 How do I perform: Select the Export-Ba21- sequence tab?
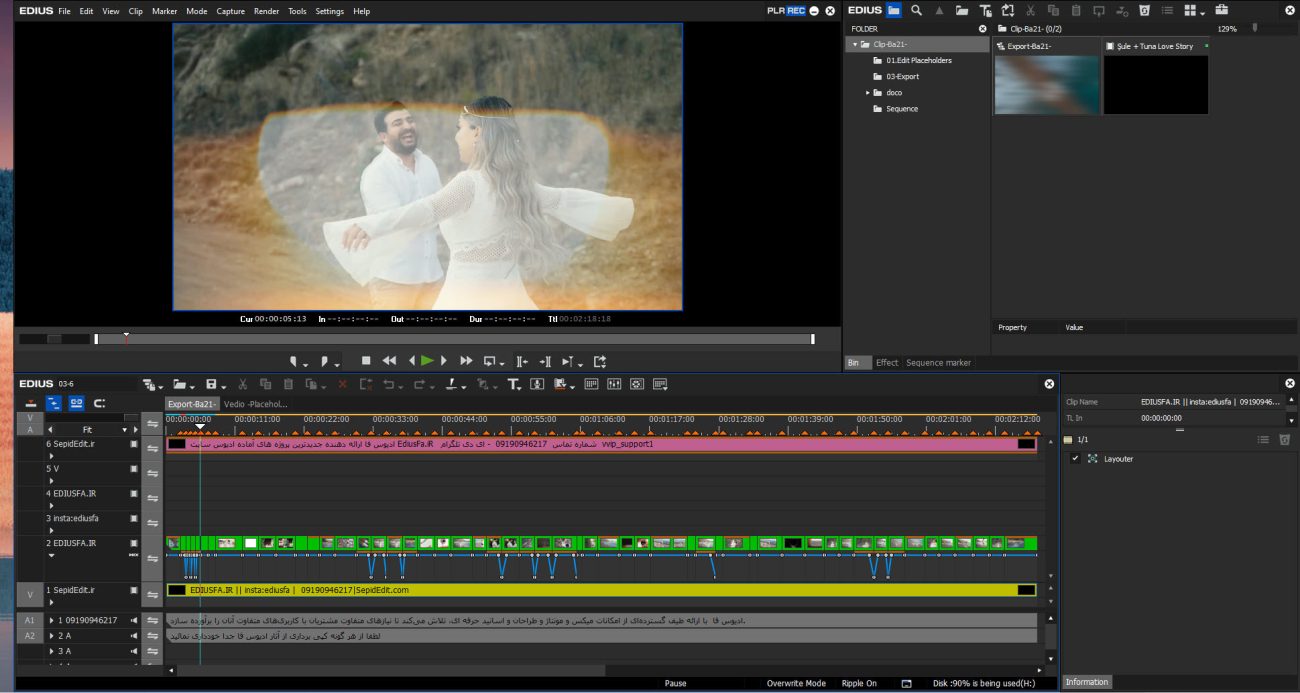coord(191,404)
